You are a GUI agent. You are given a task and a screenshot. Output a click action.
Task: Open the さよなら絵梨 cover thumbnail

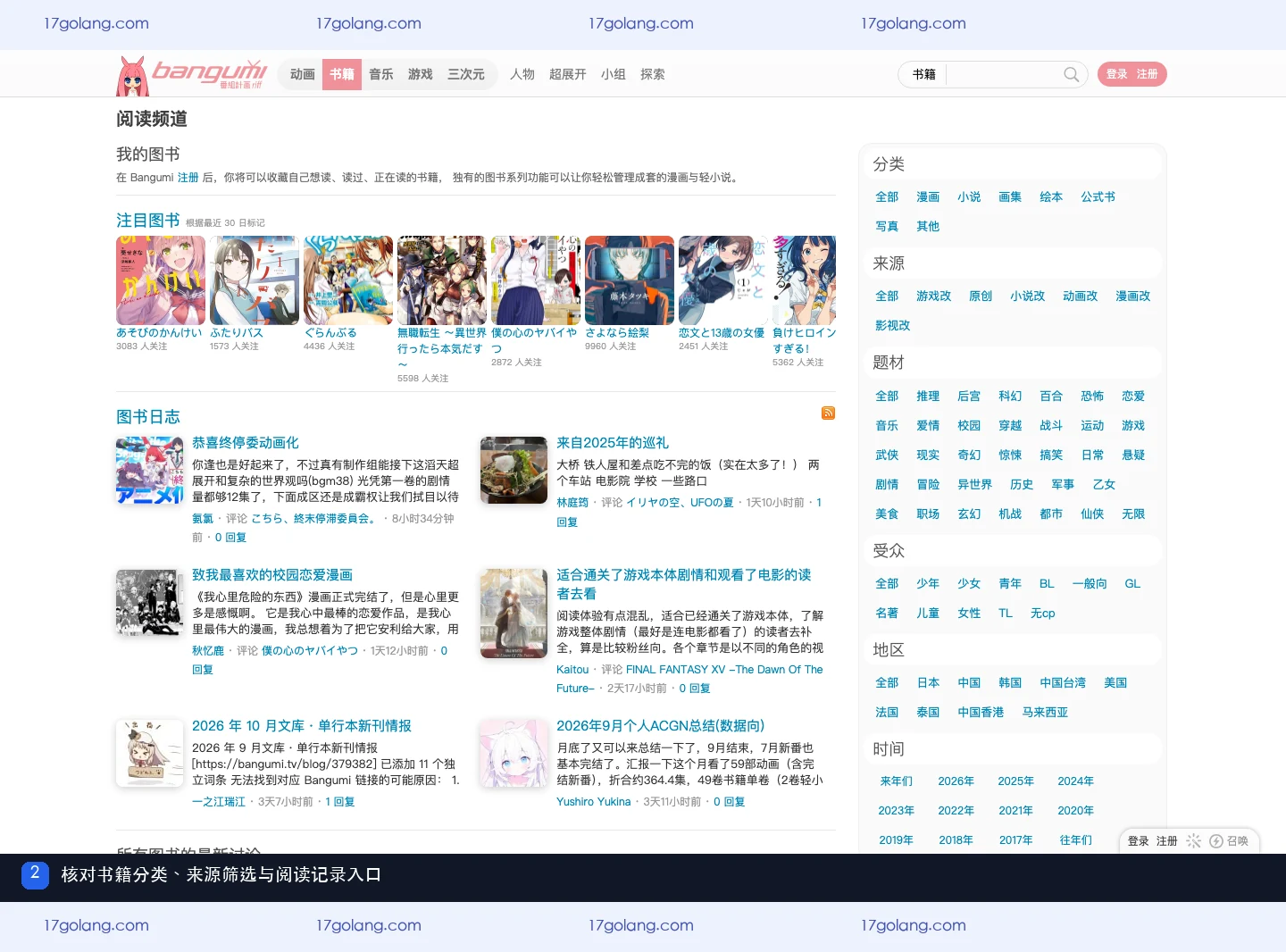[x=630, y=280]
